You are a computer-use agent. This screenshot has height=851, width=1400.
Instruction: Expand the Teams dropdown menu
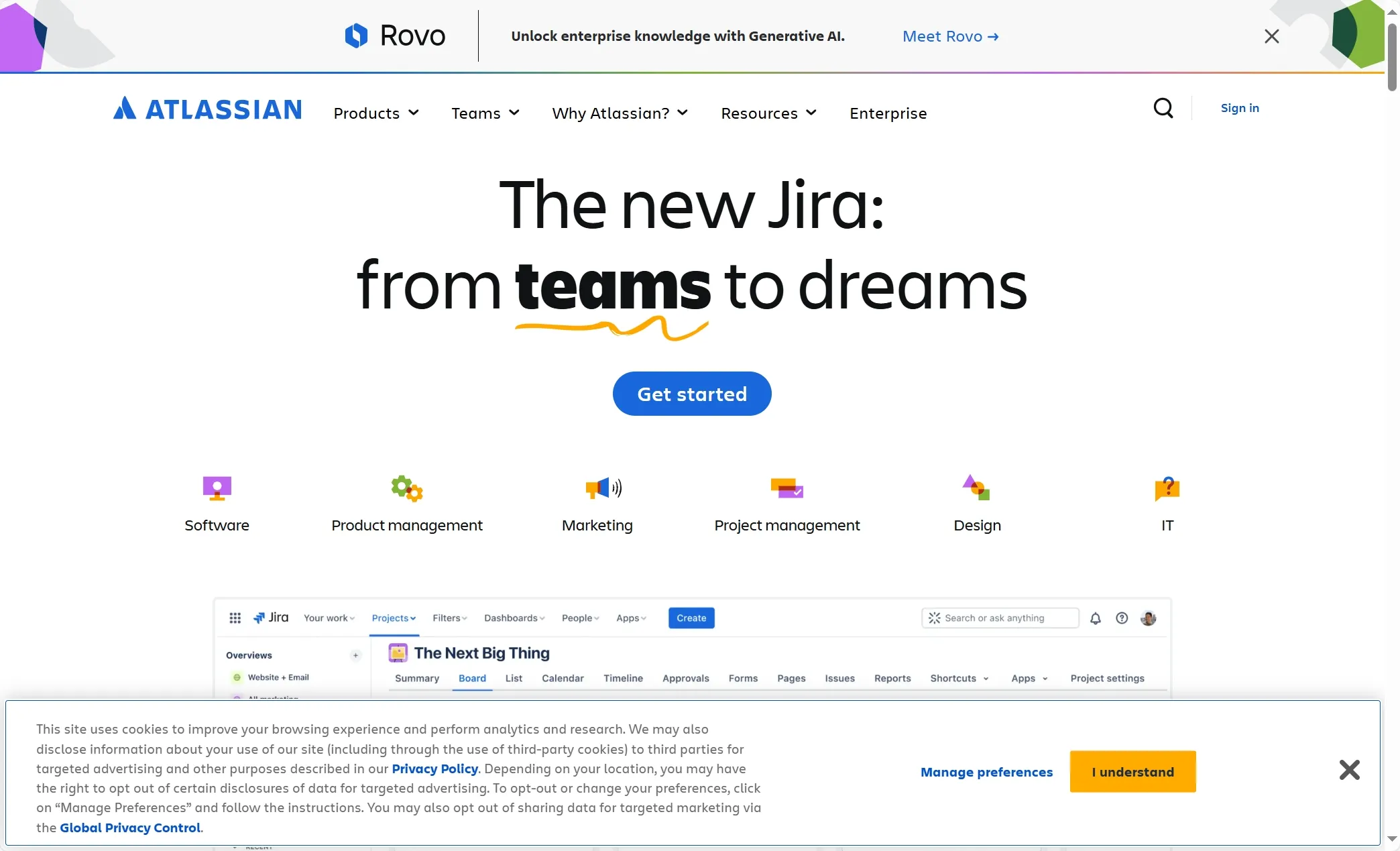pyautogui.click(x=485, y=112)
